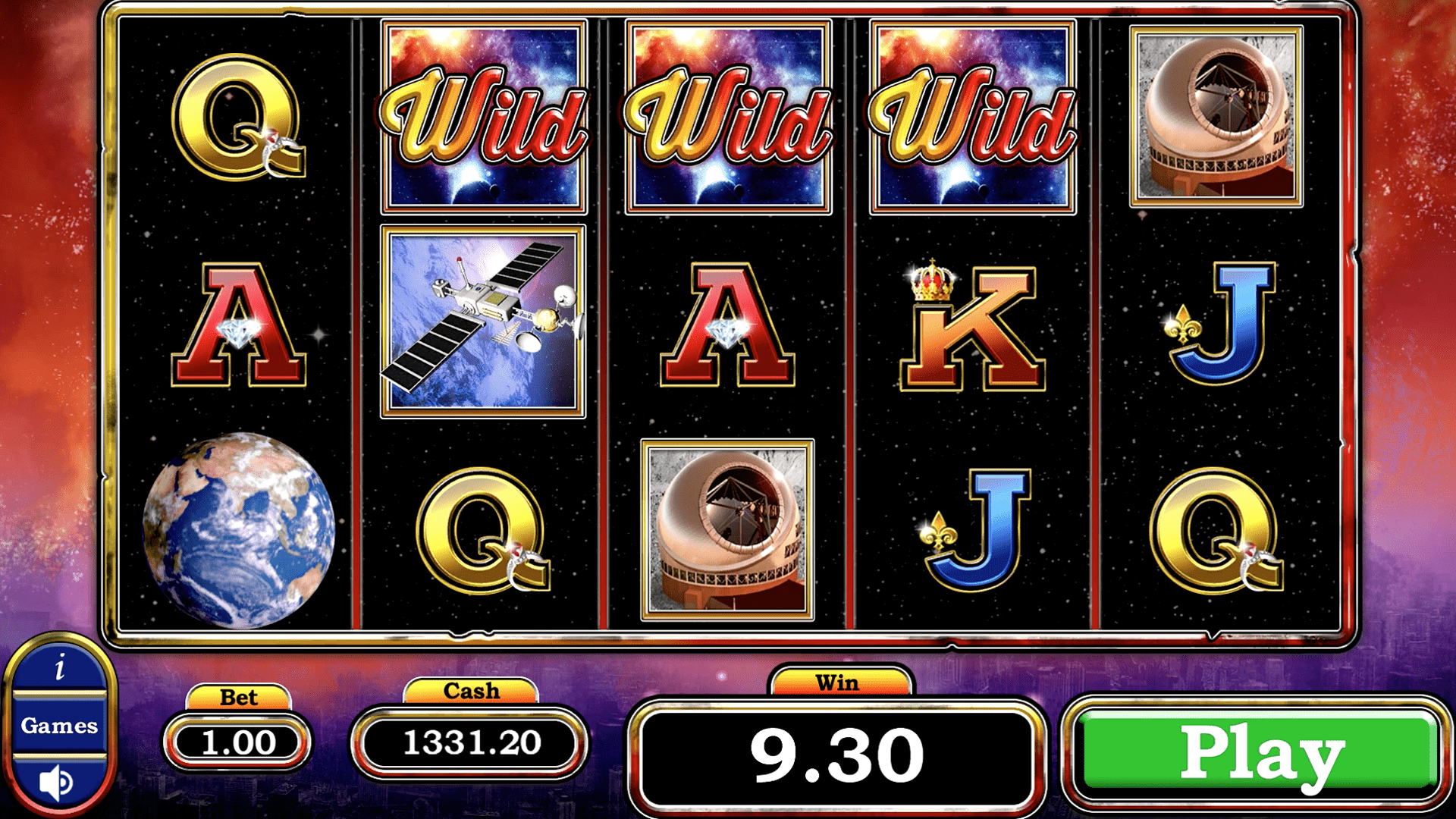Select the Earth globe symbol
The width and height of the screenshot is (1456, 819).
click(238, 530)
